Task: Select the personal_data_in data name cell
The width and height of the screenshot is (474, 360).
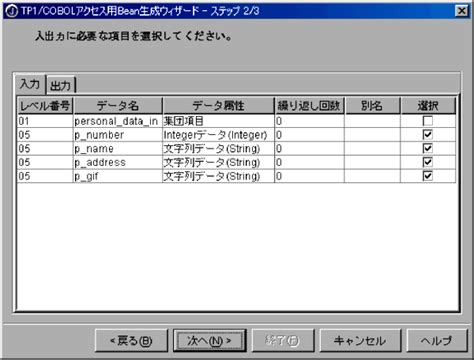Action: tap(118, 121)
